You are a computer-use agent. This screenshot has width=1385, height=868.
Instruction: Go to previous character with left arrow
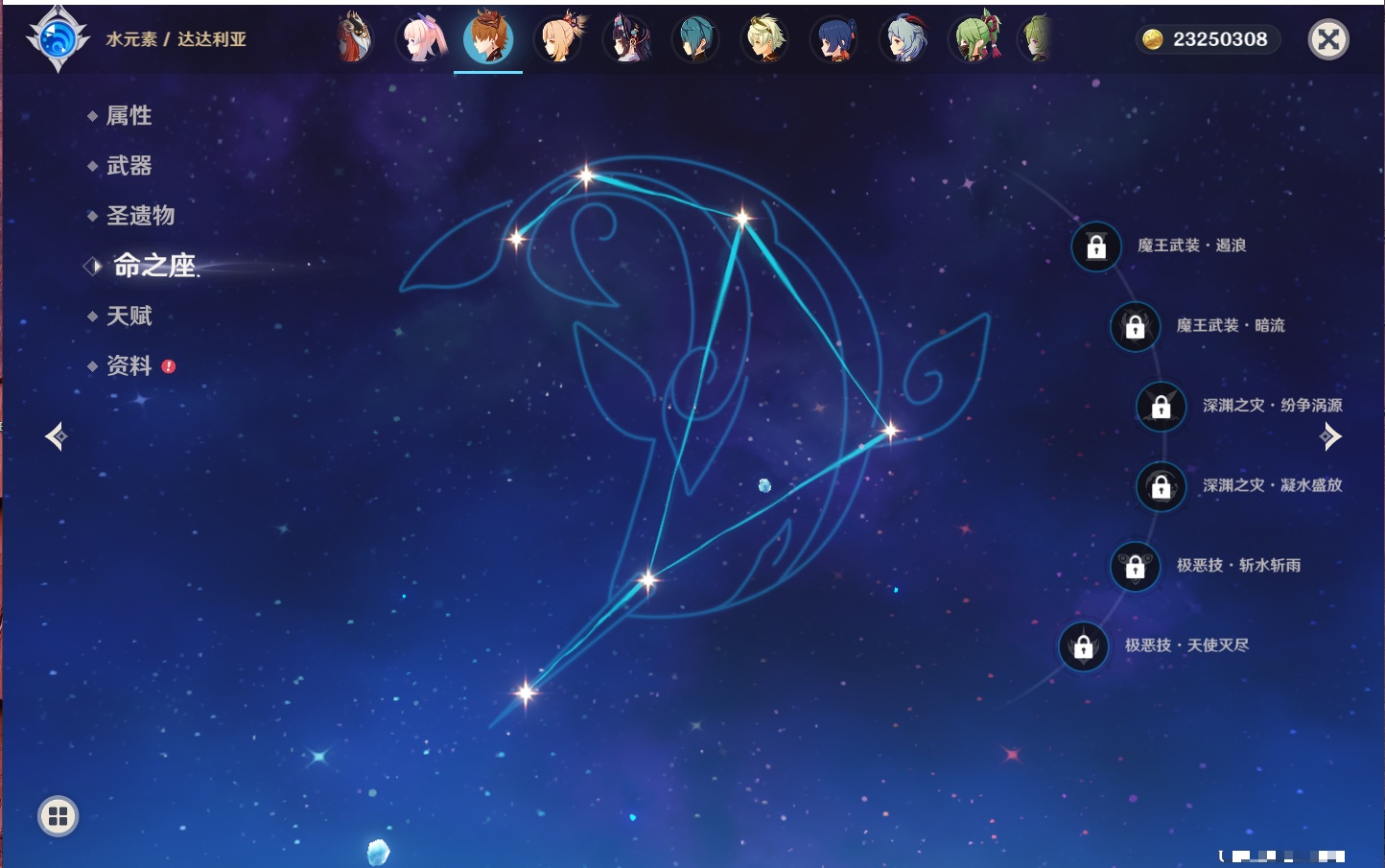pos(56,436)
